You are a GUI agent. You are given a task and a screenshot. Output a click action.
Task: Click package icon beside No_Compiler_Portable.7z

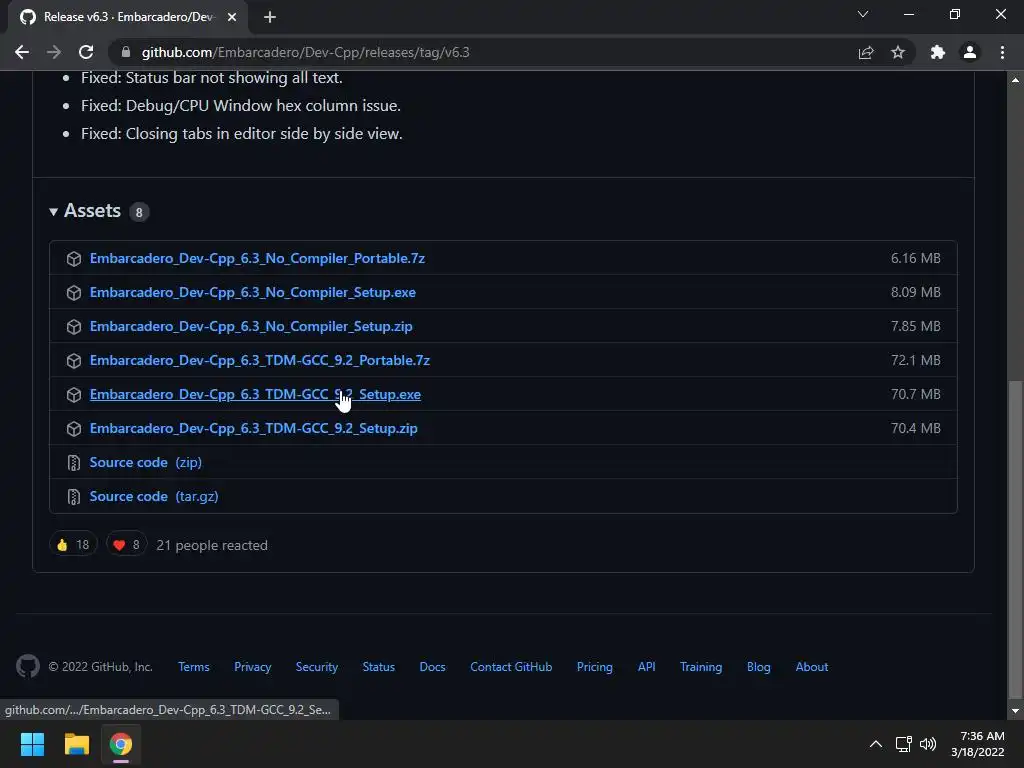coord(74,259)
